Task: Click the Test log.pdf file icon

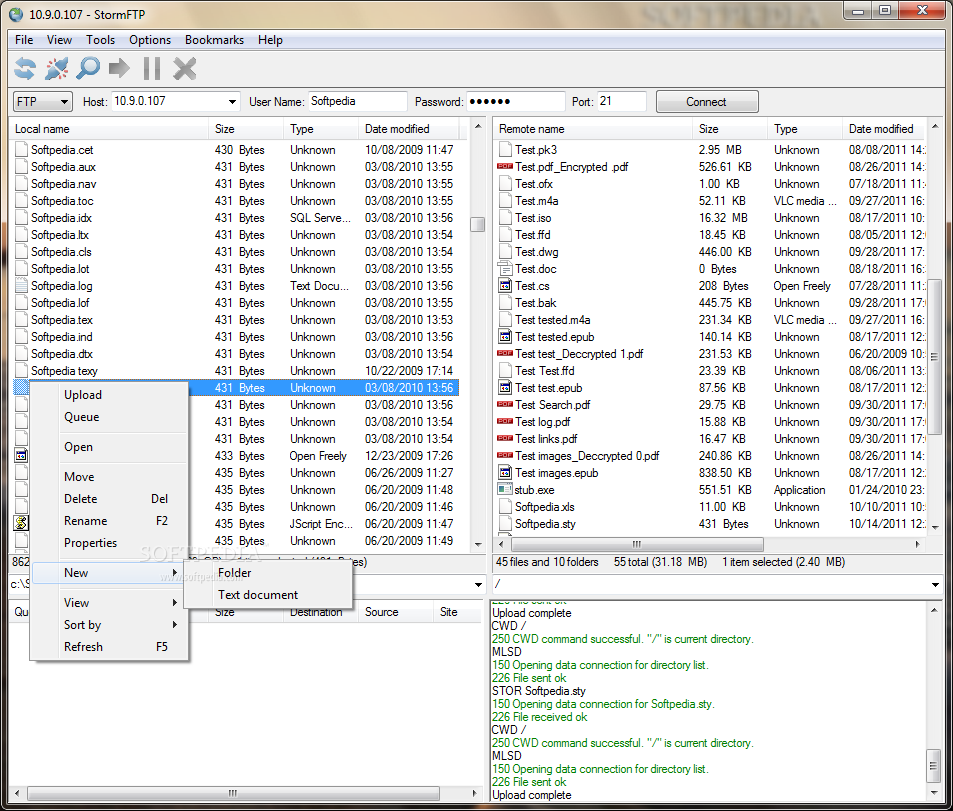Action: (504, 421)
